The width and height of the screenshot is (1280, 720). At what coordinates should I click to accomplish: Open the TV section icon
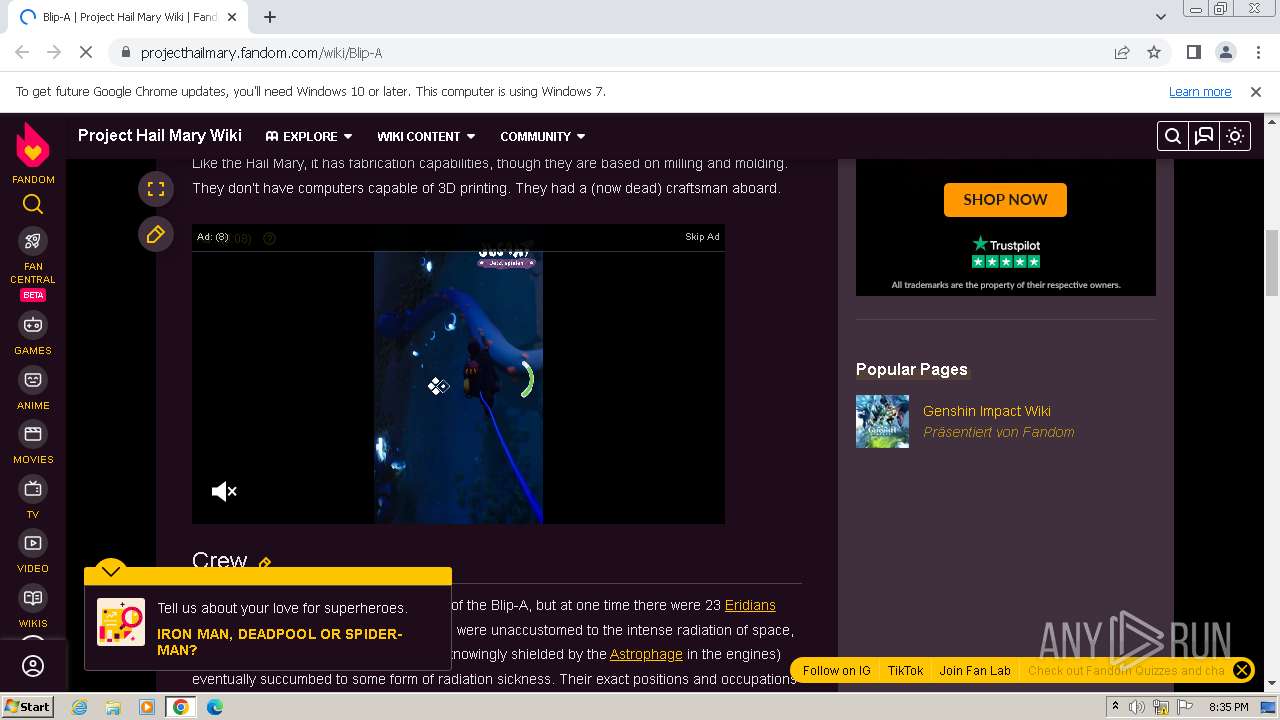[x=33, y=489]
